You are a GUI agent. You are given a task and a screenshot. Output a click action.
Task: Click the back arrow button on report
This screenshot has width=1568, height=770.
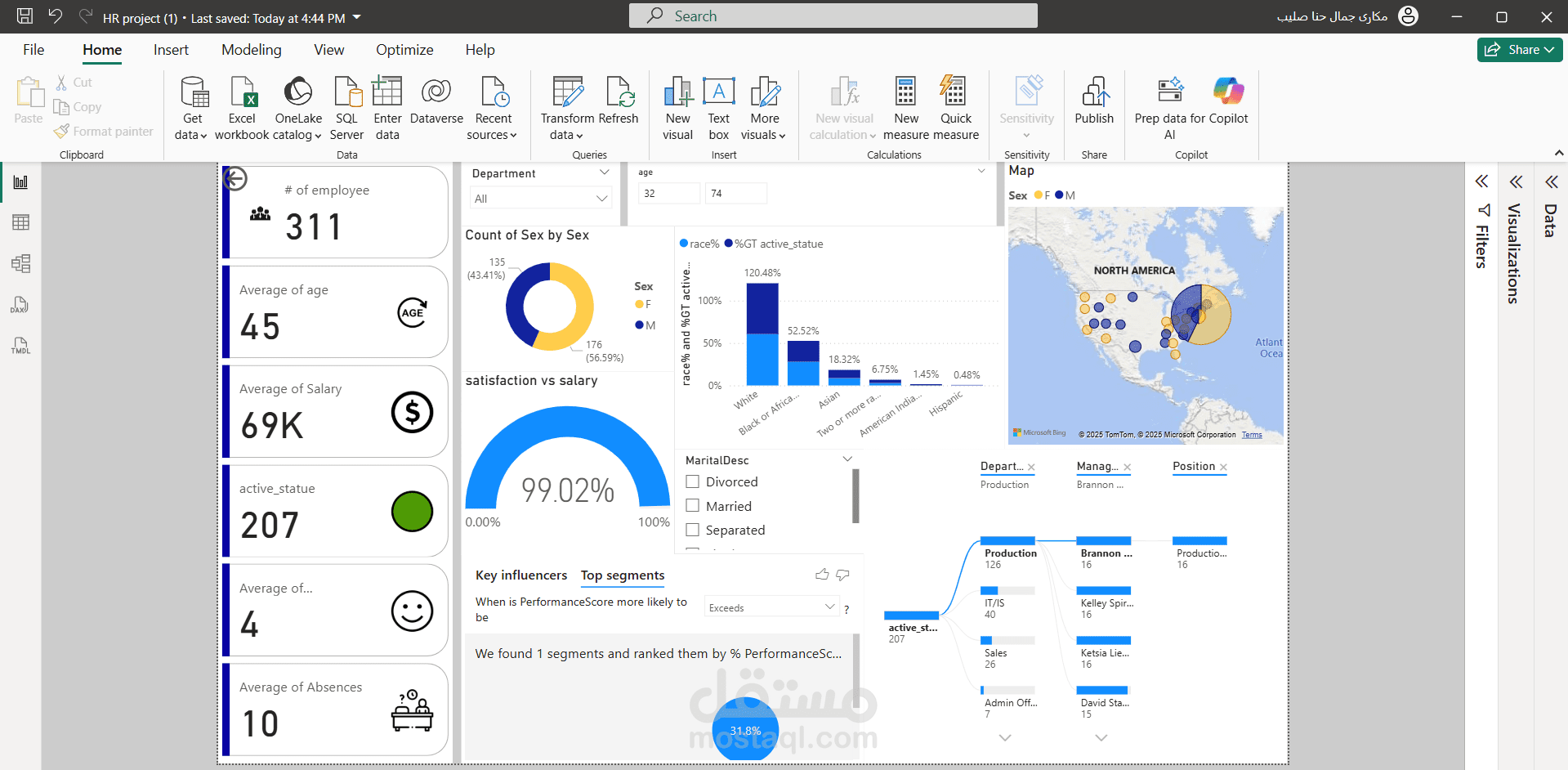(235, 179)
